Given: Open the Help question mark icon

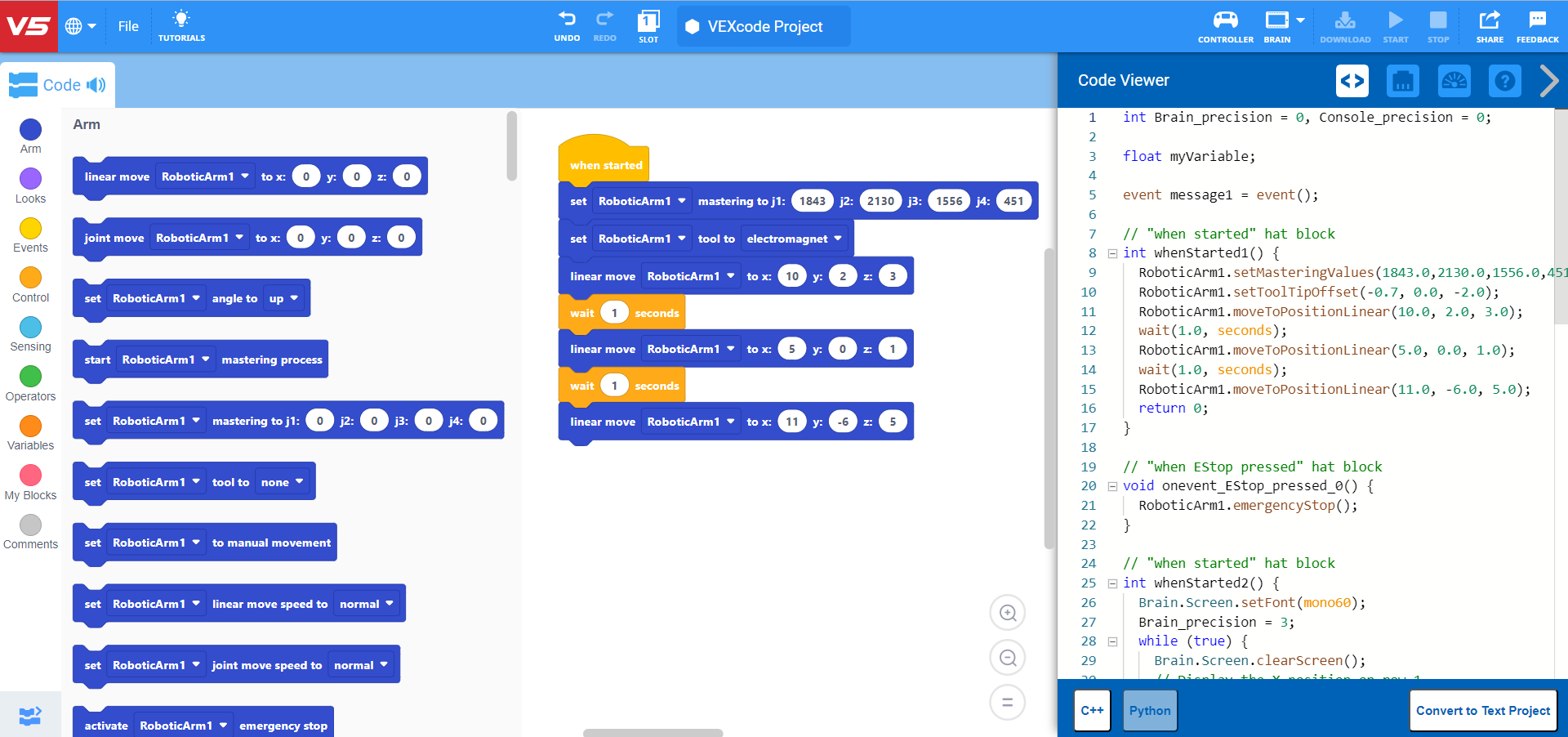Looking at the screenshot, I should [x=1504, y=81].
